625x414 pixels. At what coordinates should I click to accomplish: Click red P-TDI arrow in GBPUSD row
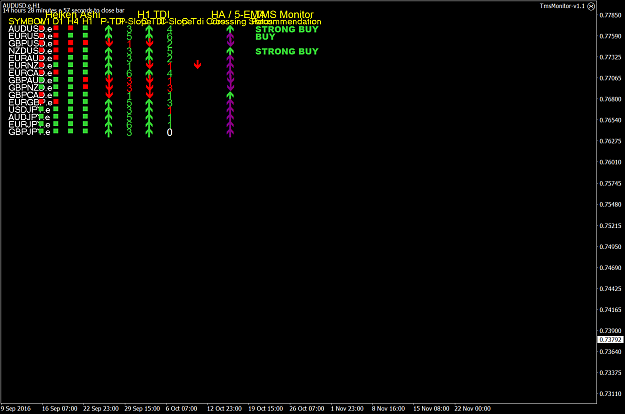pyautogui.click(x=108, y=43)
